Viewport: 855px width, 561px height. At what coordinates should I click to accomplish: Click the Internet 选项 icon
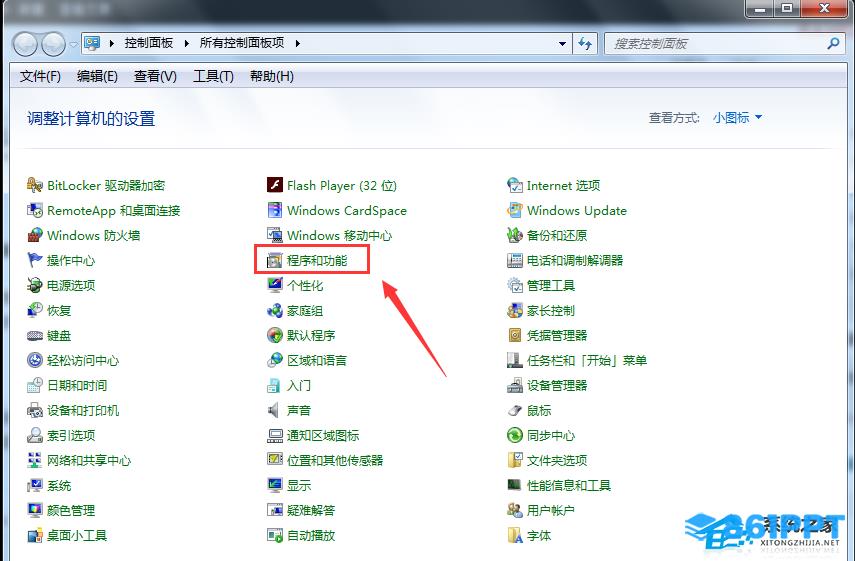515,185
